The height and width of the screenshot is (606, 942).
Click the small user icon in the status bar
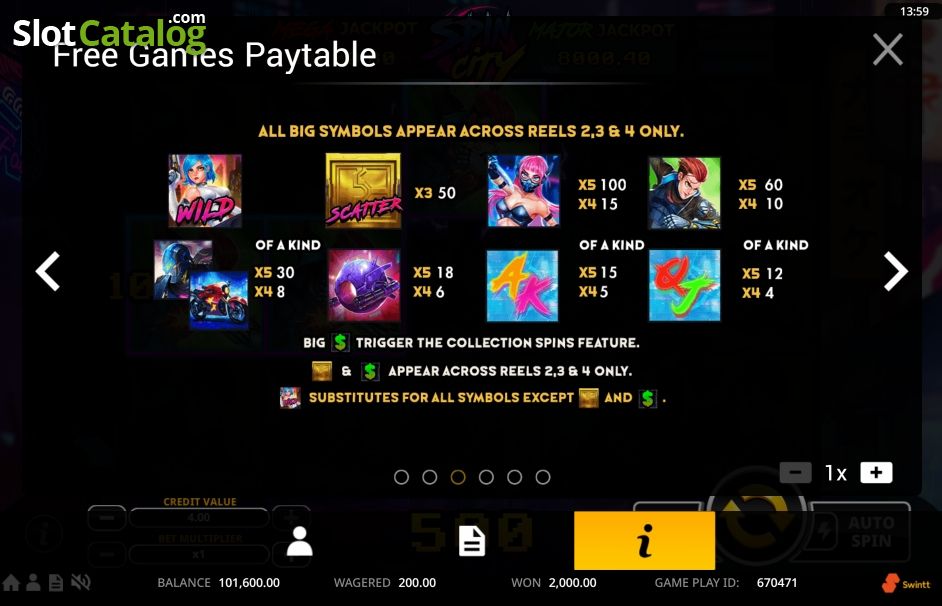click(x=34, y=582)
